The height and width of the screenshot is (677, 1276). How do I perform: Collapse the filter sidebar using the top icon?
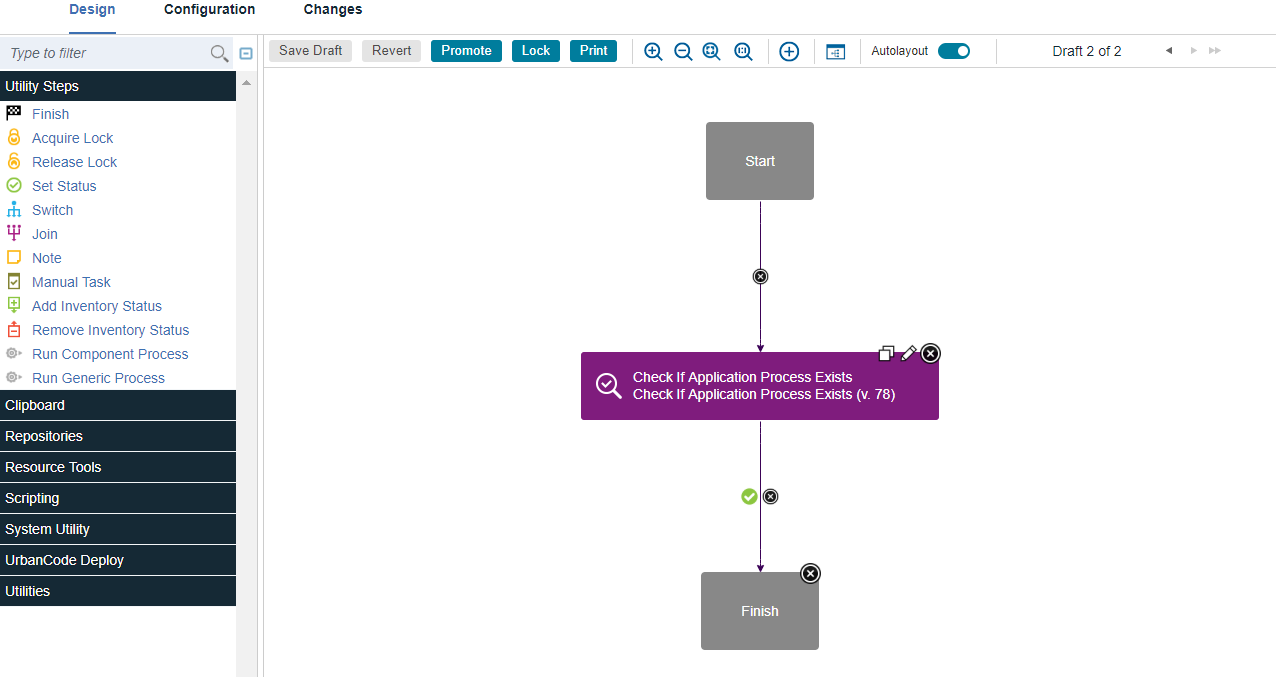[x=246, y=52]
